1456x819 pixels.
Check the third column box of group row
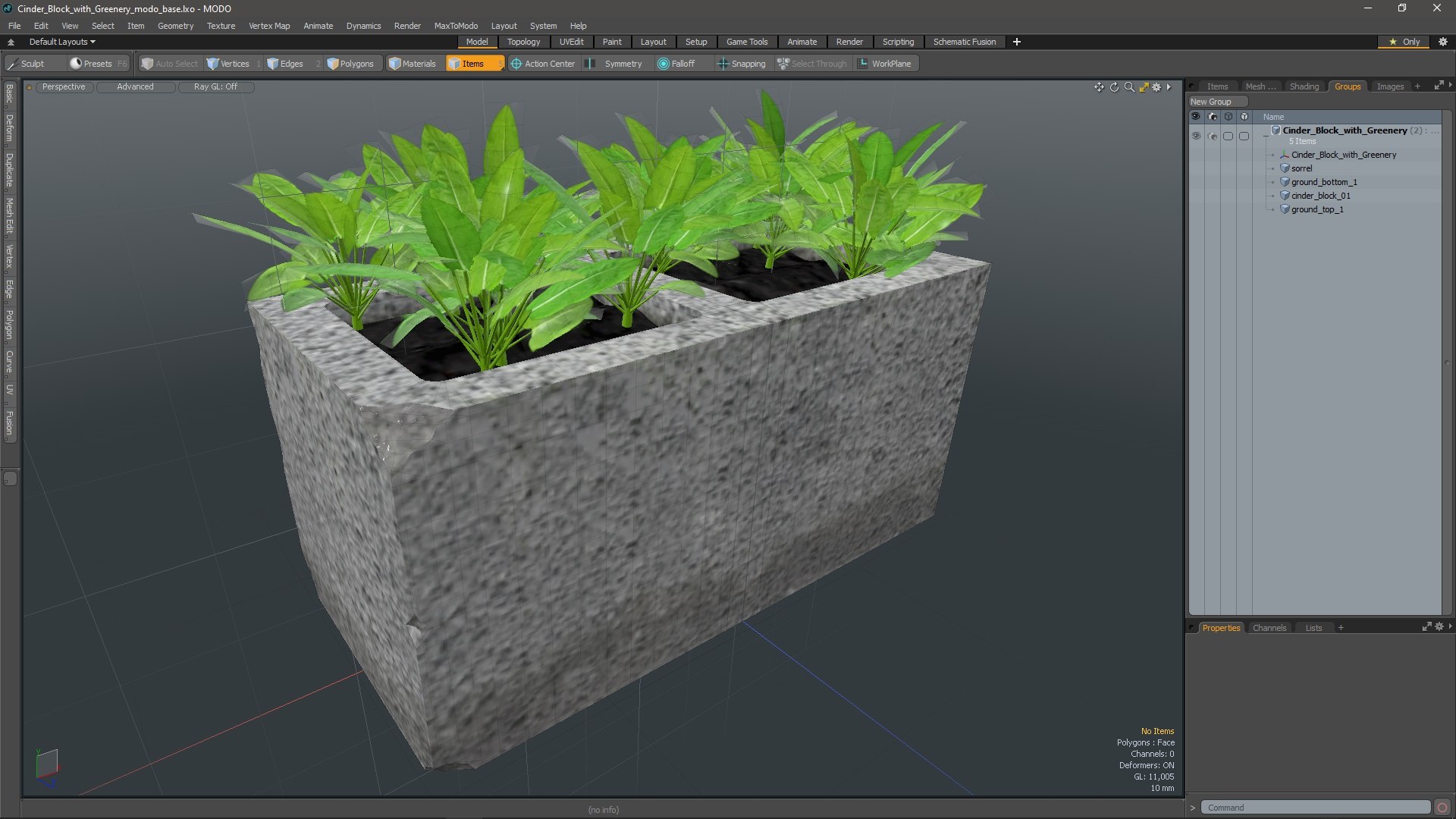1228,136
